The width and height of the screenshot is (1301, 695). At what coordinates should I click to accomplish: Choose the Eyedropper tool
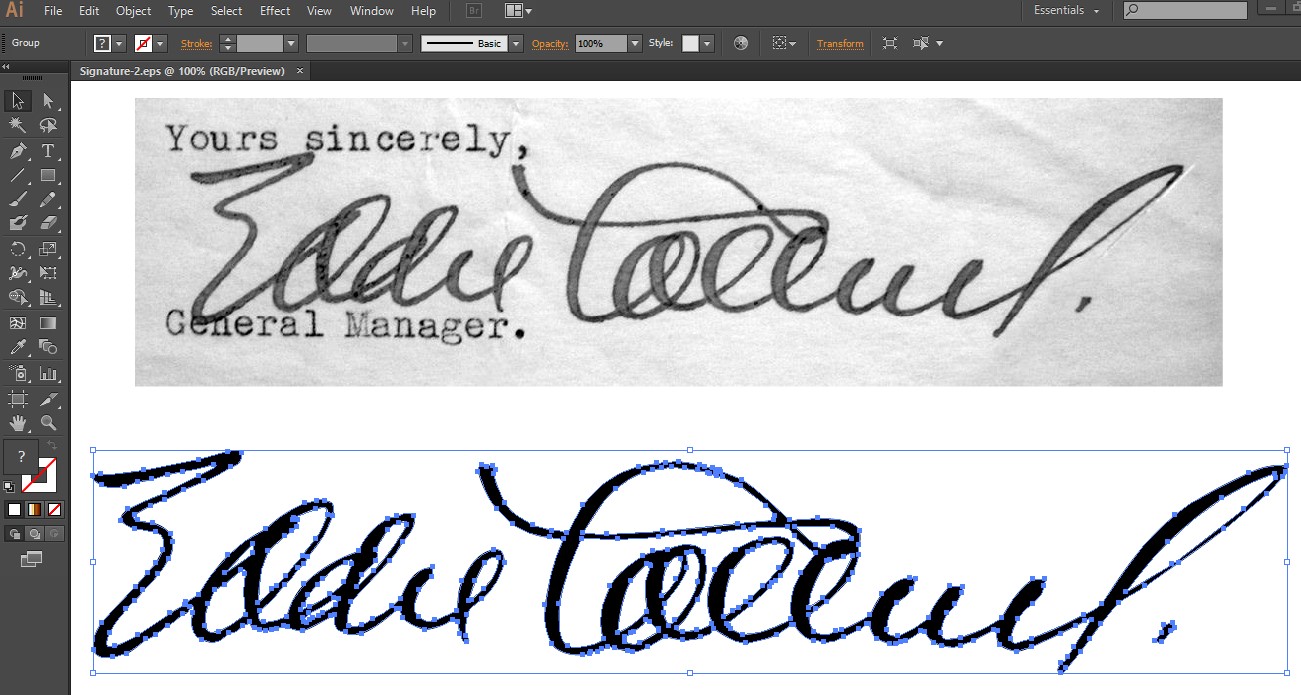point(17,348)
